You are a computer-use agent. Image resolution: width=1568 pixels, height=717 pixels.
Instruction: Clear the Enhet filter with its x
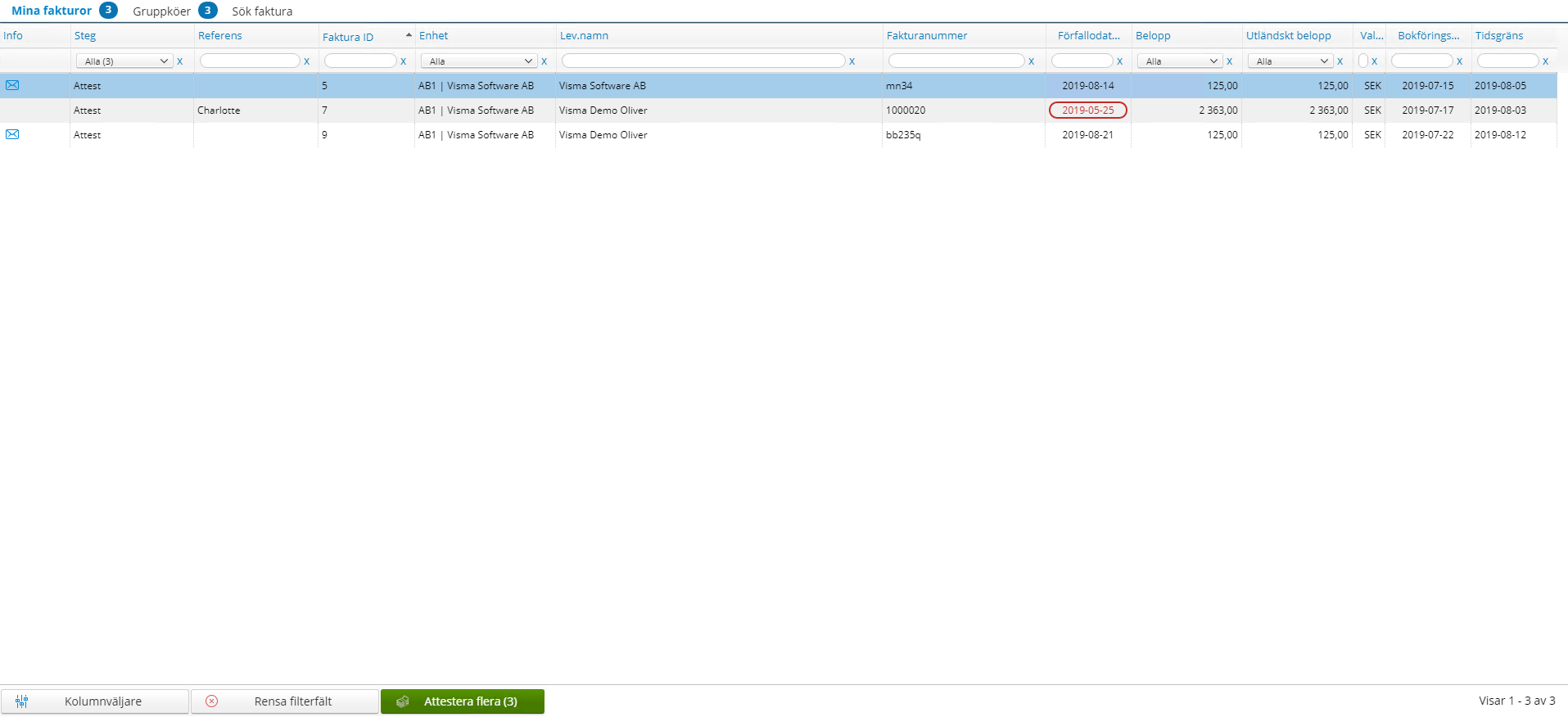point(544,61)
